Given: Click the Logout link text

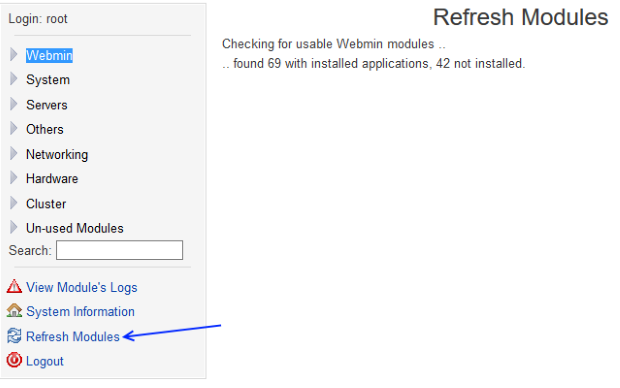Looking at the screenshot, I should (x=45, y=361).
